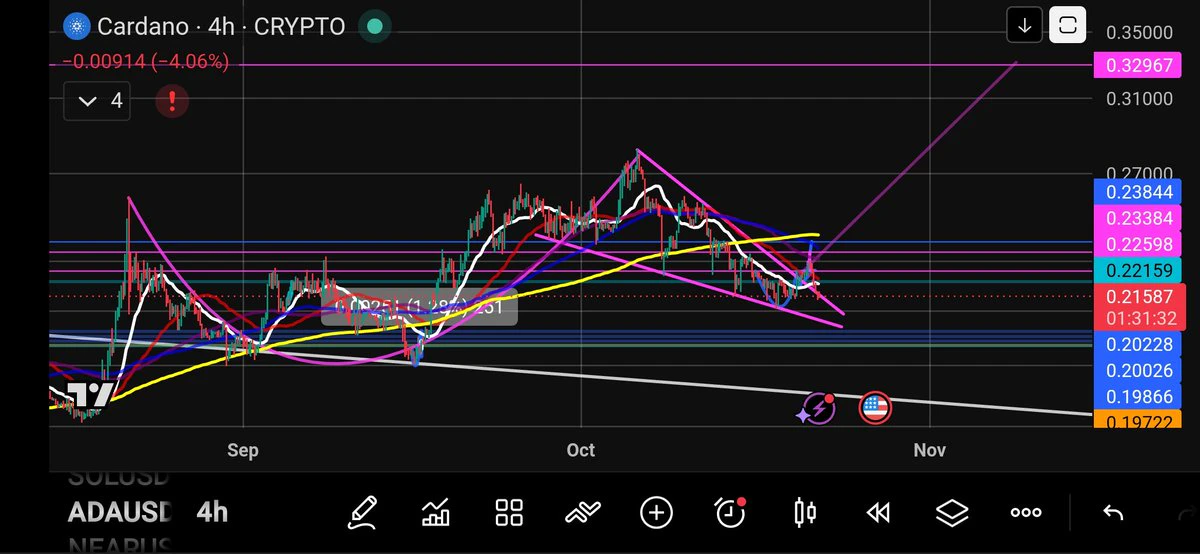Tap the −0.00914 (−4.06%) change value
The image size is (1200, 554).
146,62
